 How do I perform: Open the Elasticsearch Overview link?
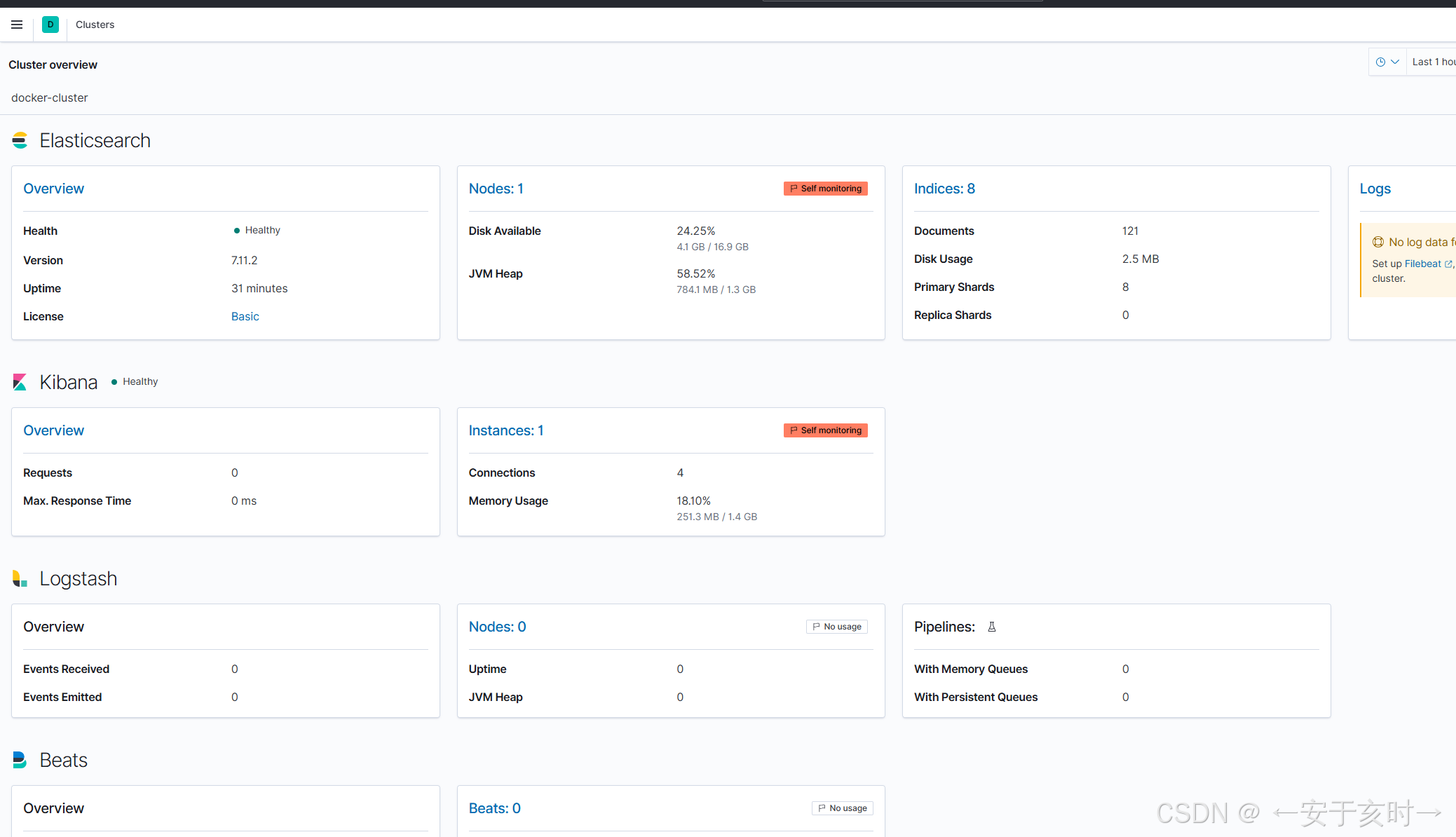coord(53,189)
